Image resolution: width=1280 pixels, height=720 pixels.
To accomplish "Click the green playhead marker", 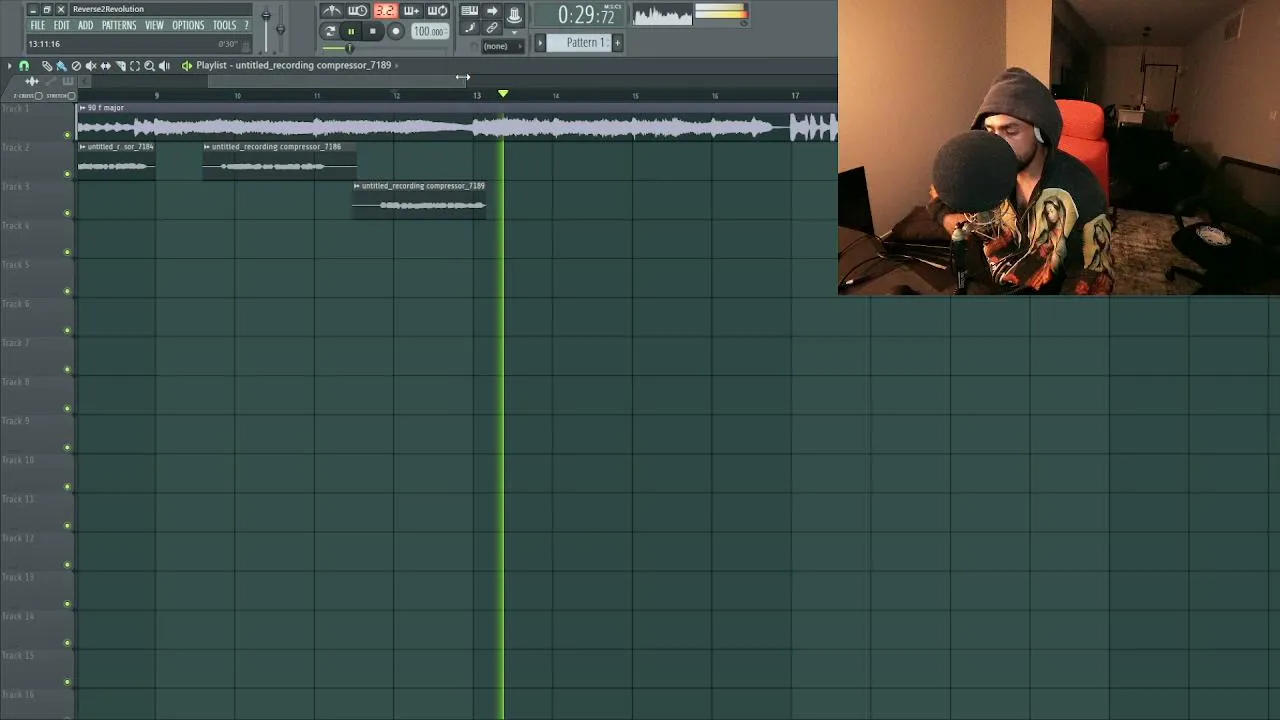I will tap(503, 94).
